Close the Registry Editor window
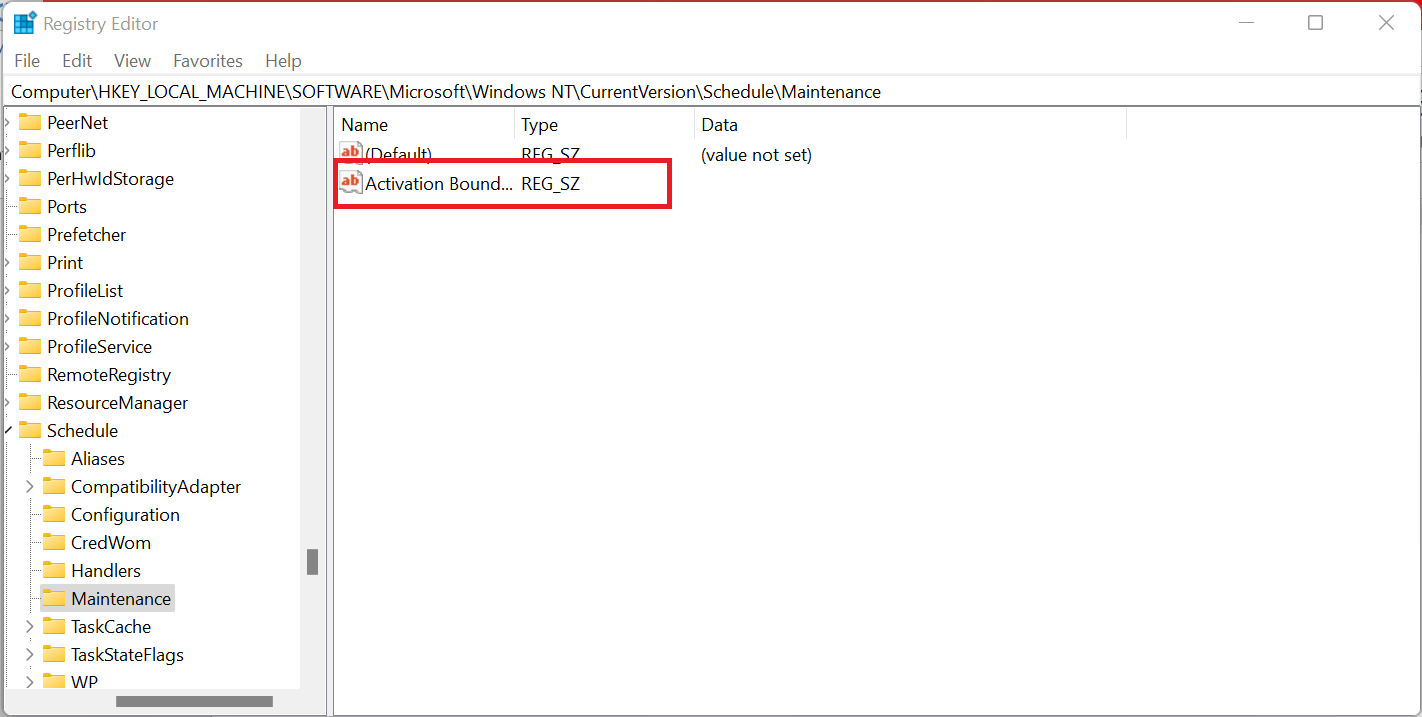The height and width of the screenshot is (717, 1422). 1386,23
